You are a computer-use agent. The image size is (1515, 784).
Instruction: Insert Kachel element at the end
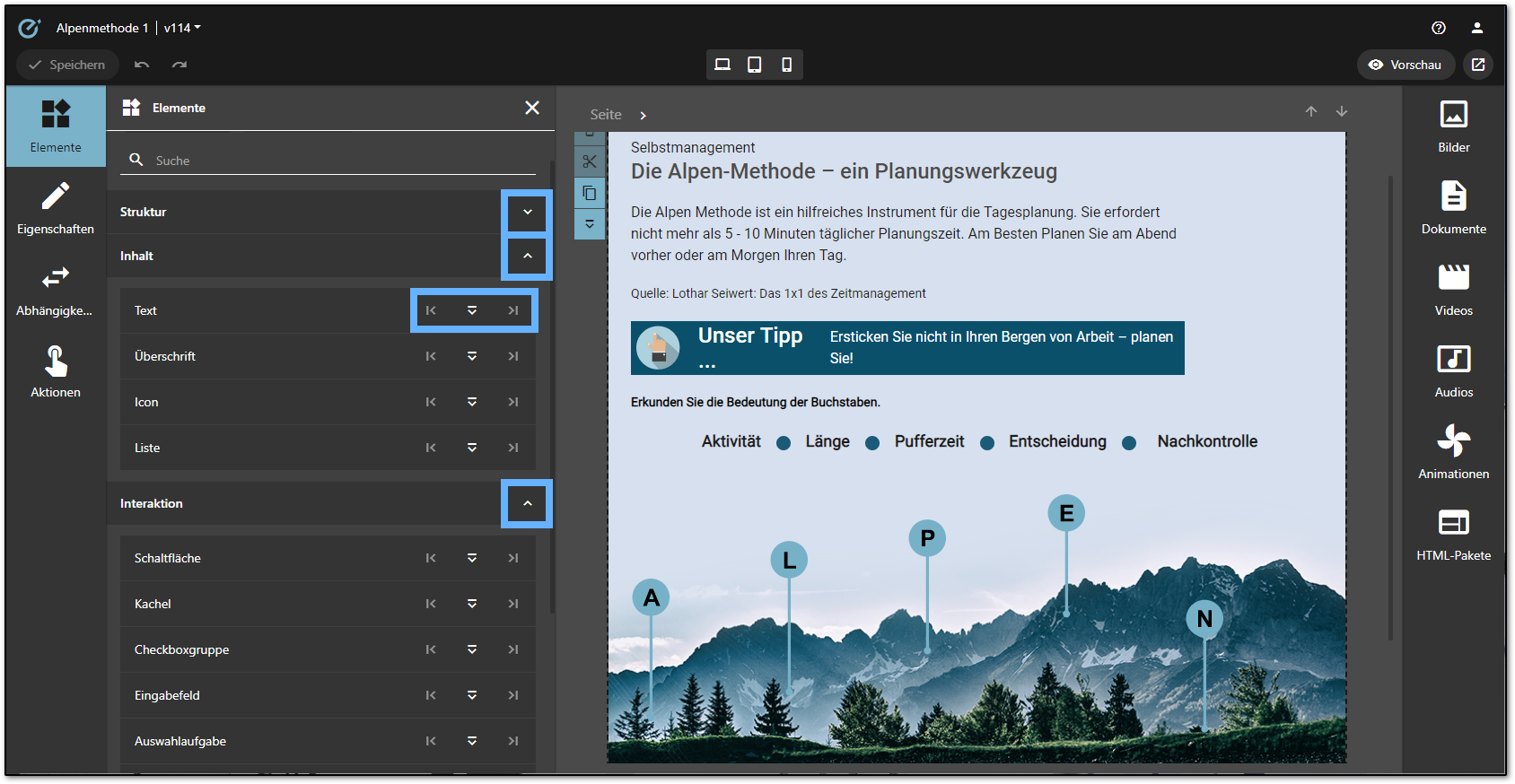(513, 604)
